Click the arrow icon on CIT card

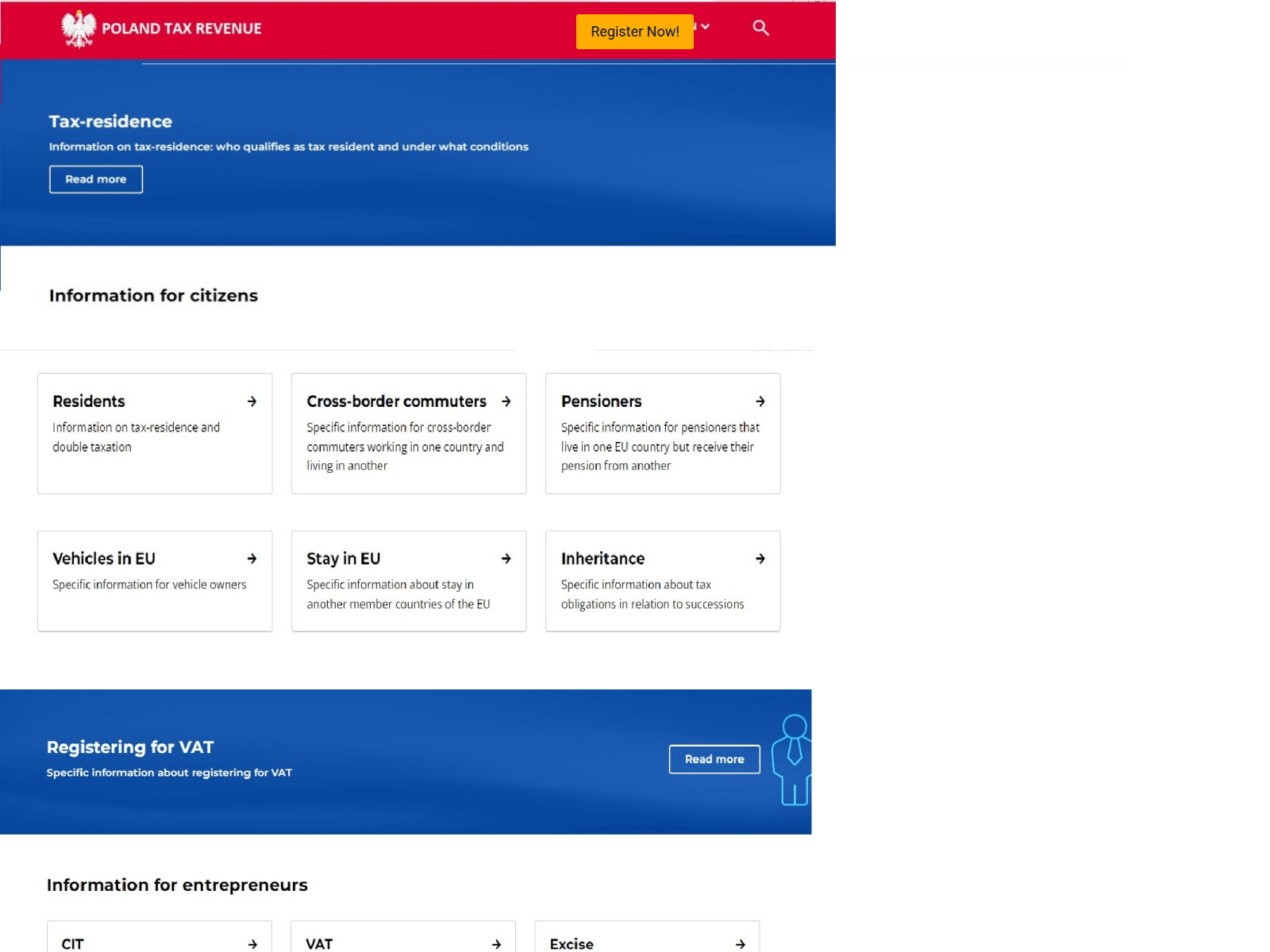click(x=252, y=944)
